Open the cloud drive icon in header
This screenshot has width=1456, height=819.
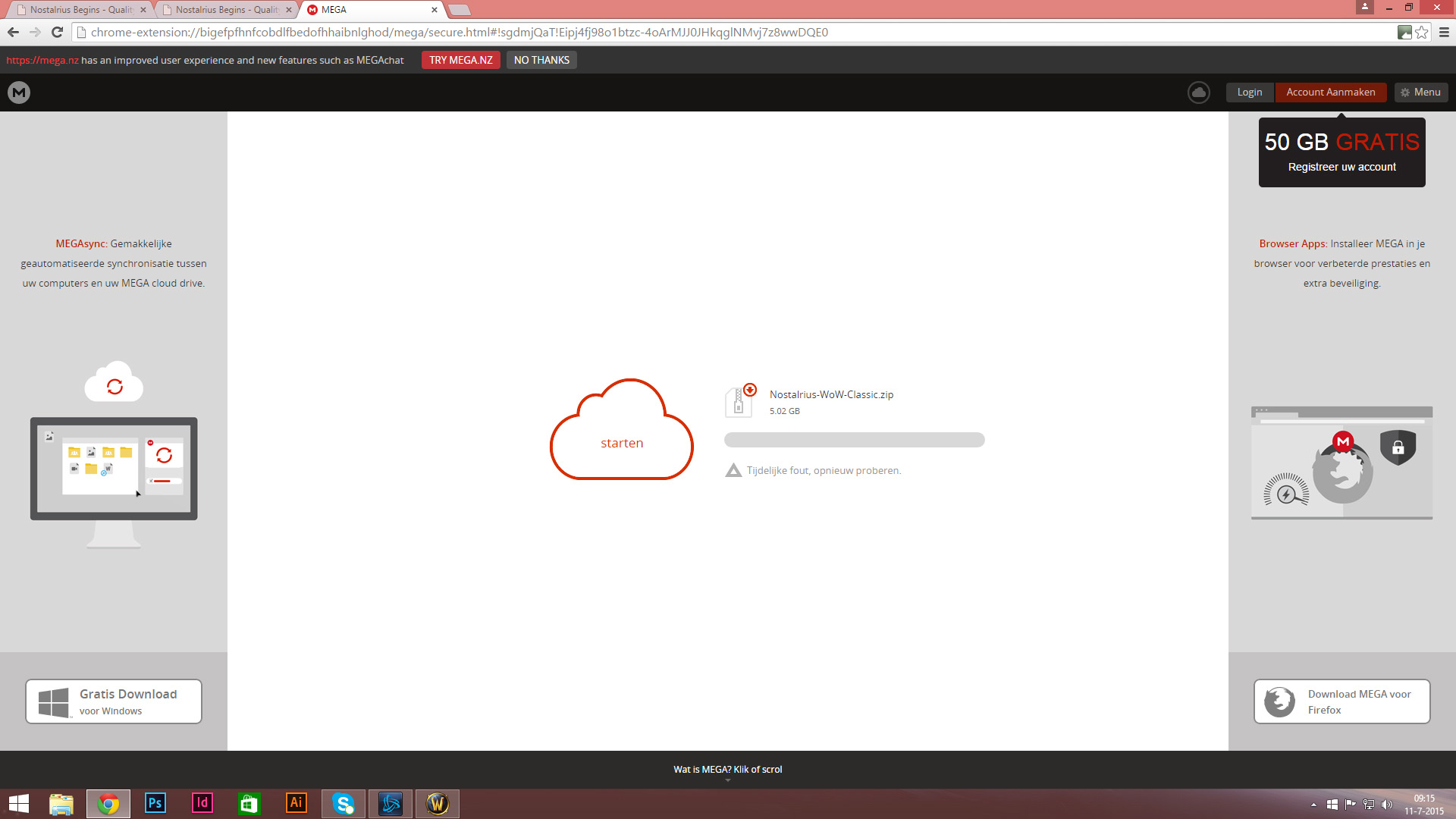tap(1198, 93)
